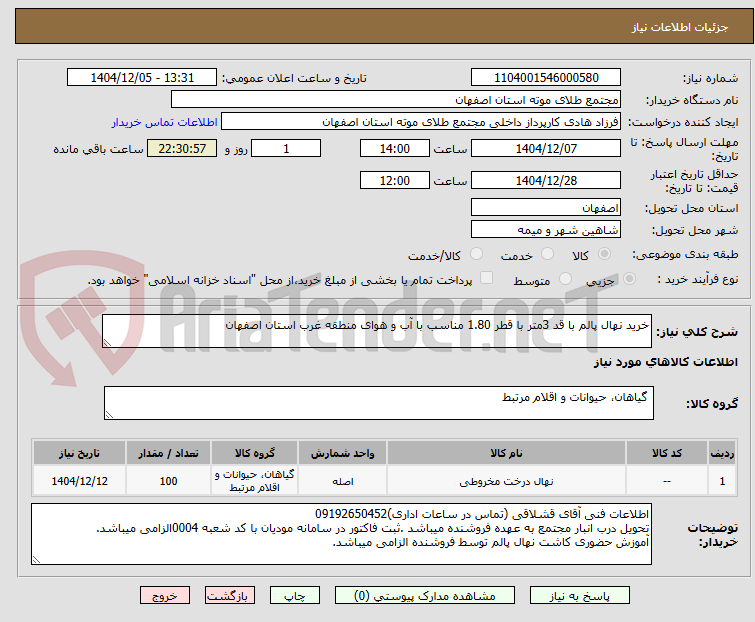Select the کالا radio button
755x622 pixels.
point(604,254)
